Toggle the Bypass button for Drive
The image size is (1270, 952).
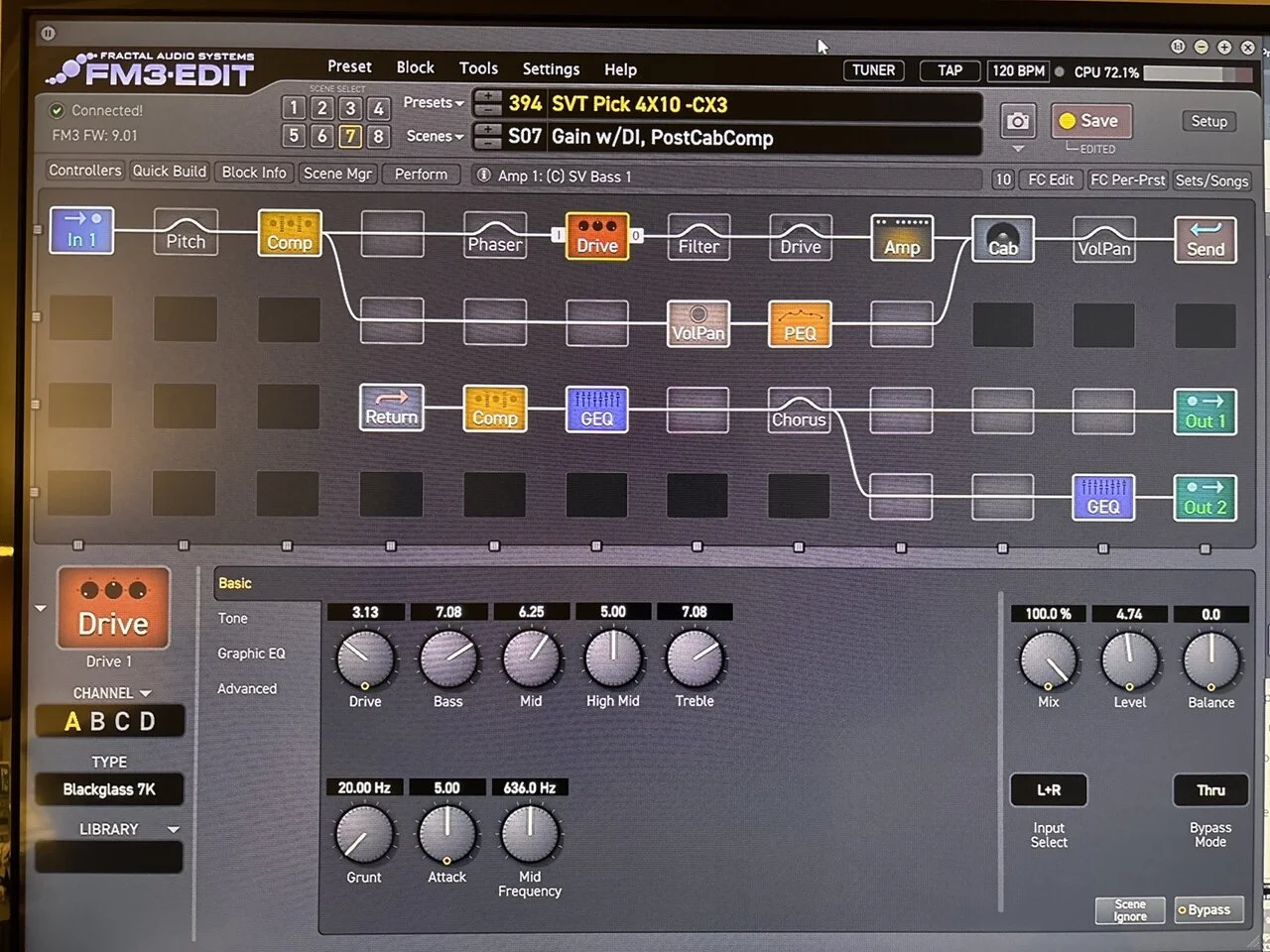click(1207, 909)
